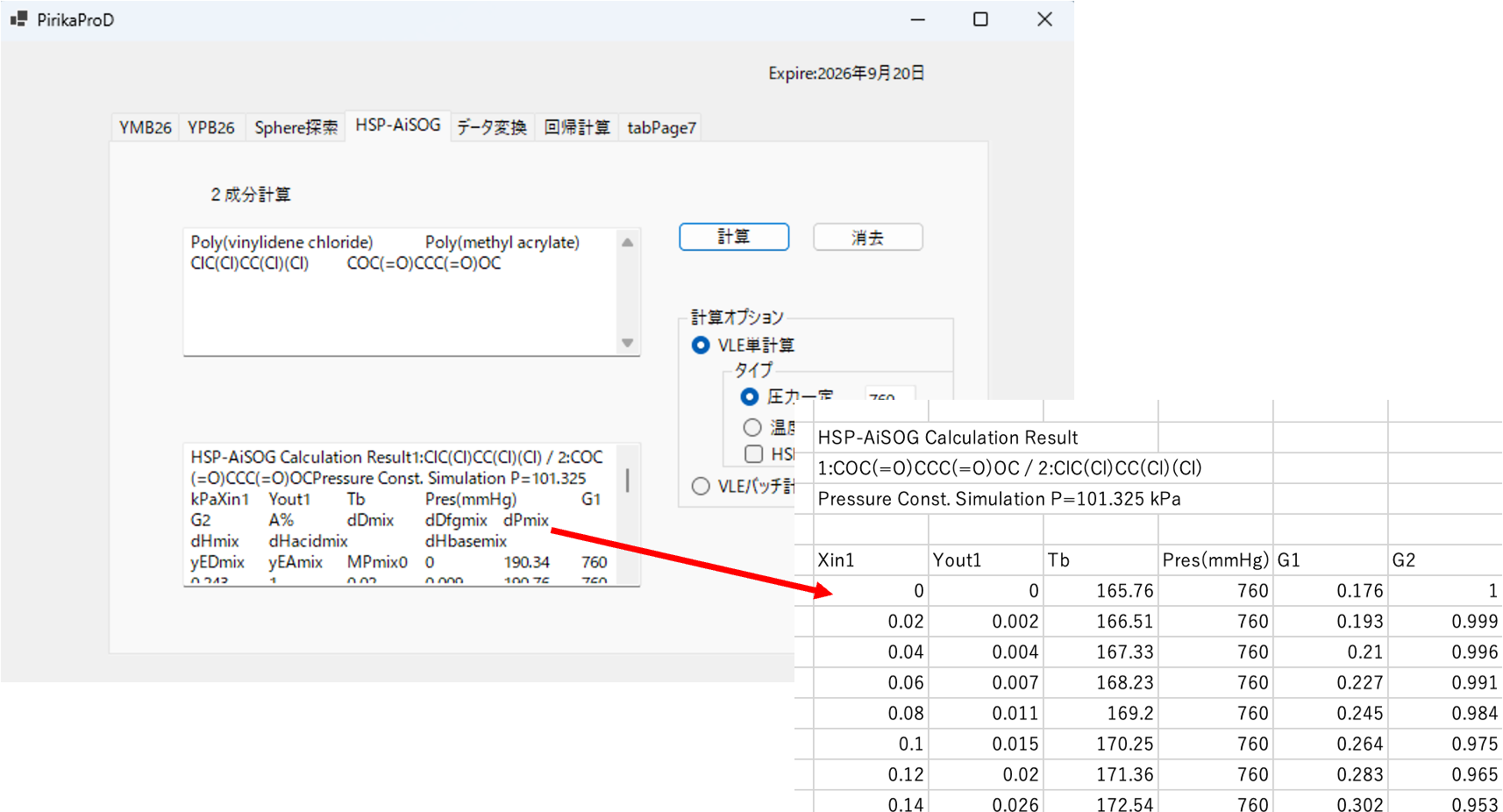Select the VLEバッチ計算 radio option
Image resolution: width=1503 pixels, height=812 pixels.
pyautogui.click(x=701, y=486)
